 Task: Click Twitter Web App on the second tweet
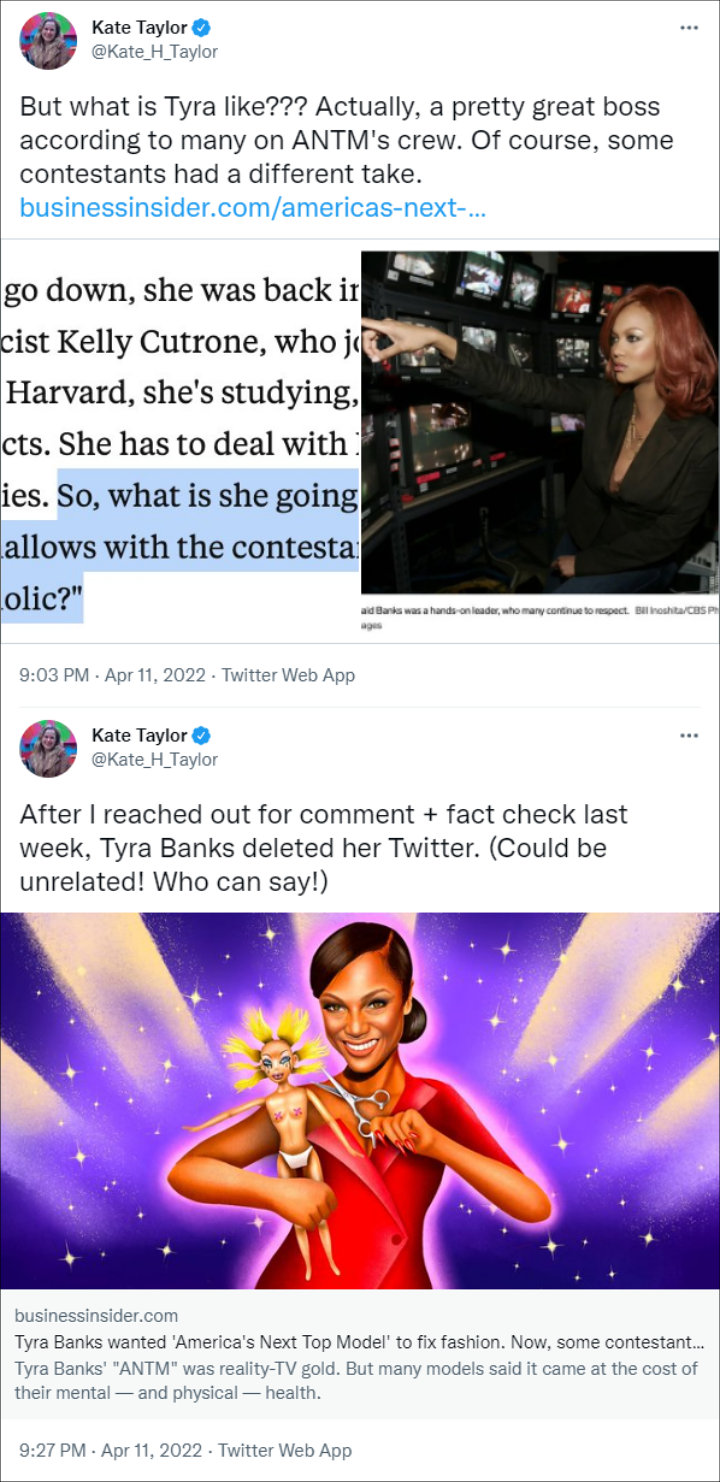pos(285,1449)
